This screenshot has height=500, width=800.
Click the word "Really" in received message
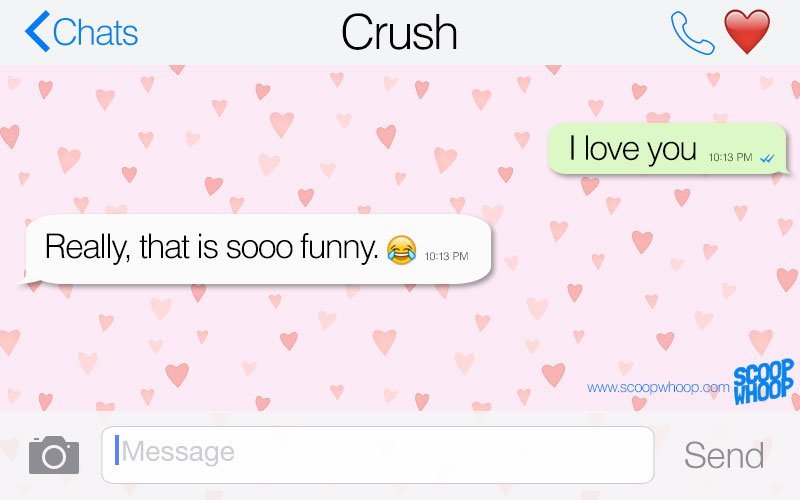point(87,248)
